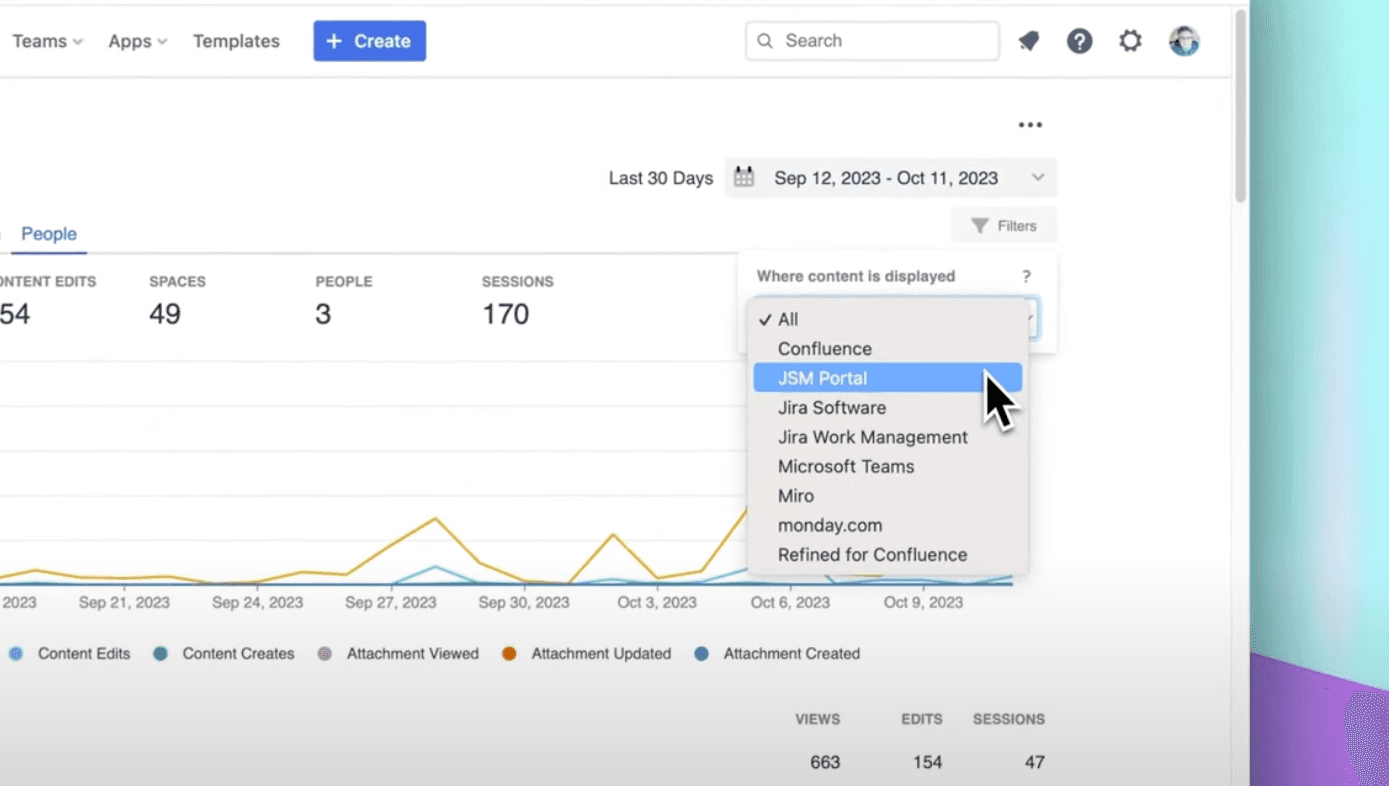Switch to the People tab

[x=49, y=234]
